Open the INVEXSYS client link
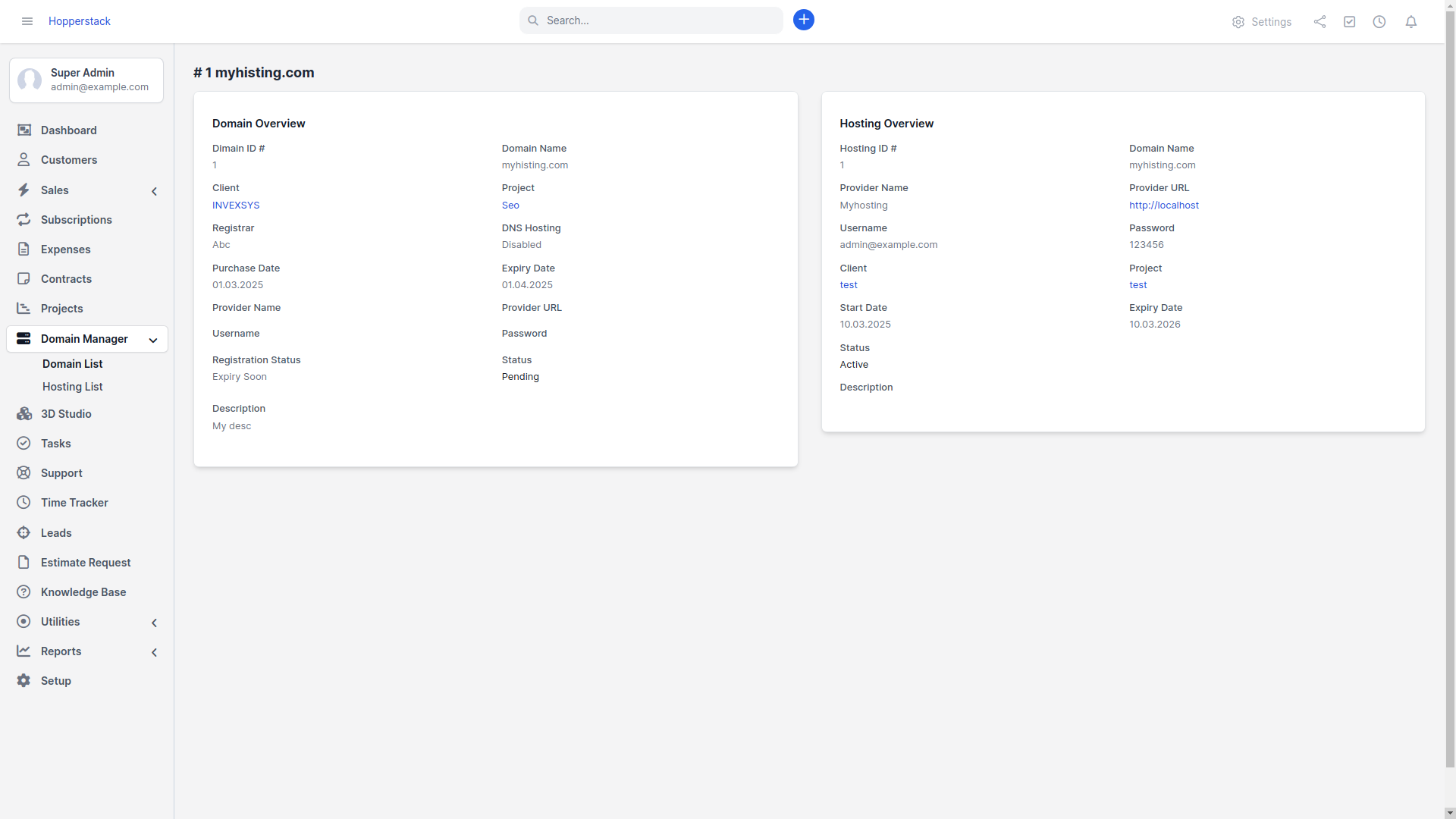The width and height of the screenshot is (1456, 819). point(236,205)
